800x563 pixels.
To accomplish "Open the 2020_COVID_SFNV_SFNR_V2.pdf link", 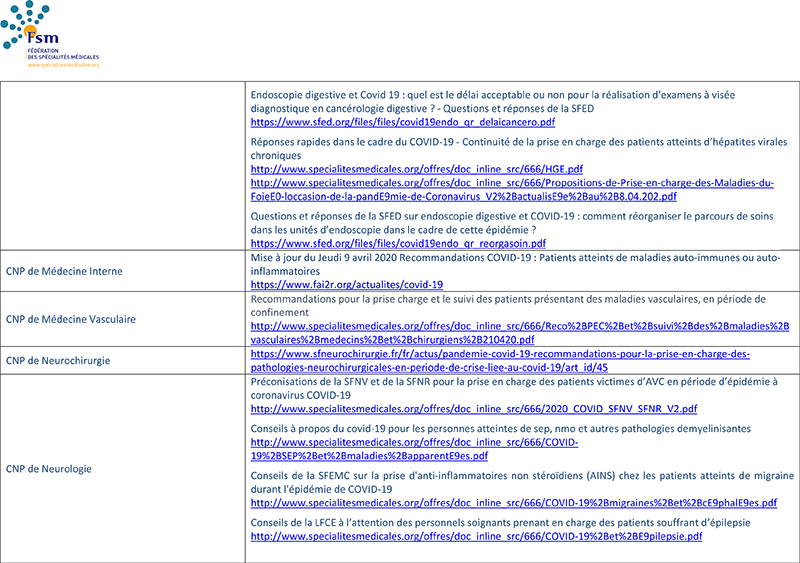I will 473,409.
